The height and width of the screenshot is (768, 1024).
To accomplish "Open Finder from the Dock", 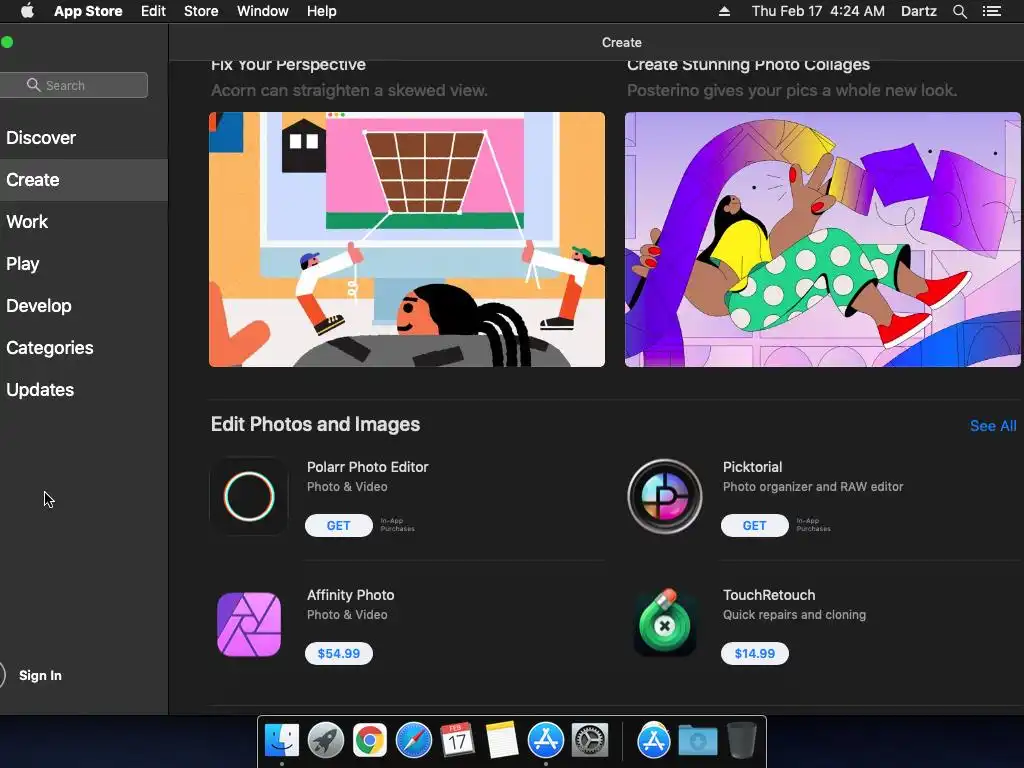I will click(x=282, y=741).
